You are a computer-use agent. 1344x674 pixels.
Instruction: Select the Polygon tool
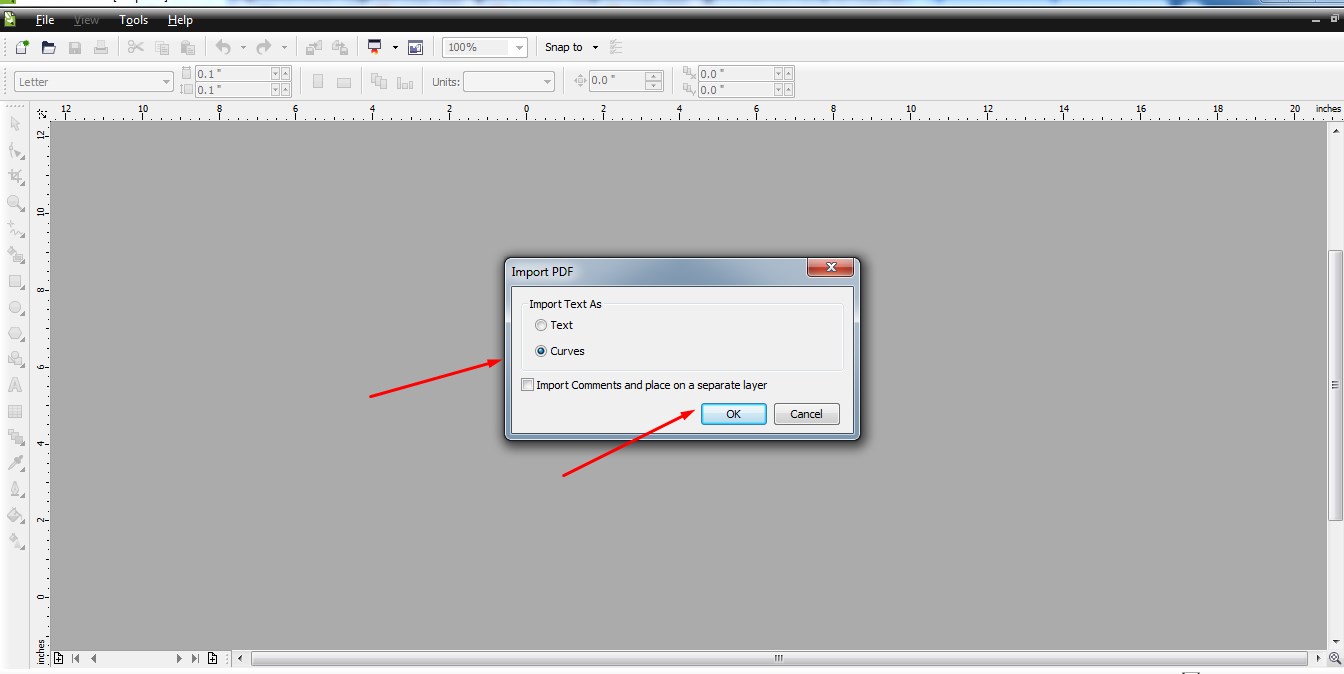coord(15,333)
